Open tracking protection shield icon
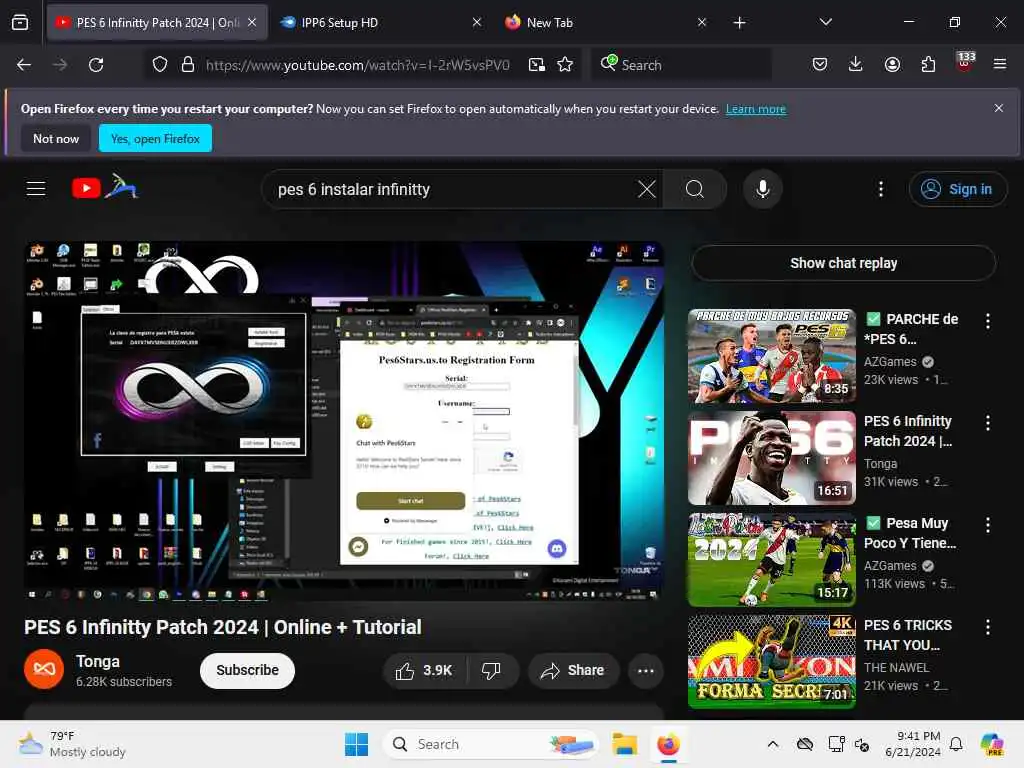 [x=160, y=65]
